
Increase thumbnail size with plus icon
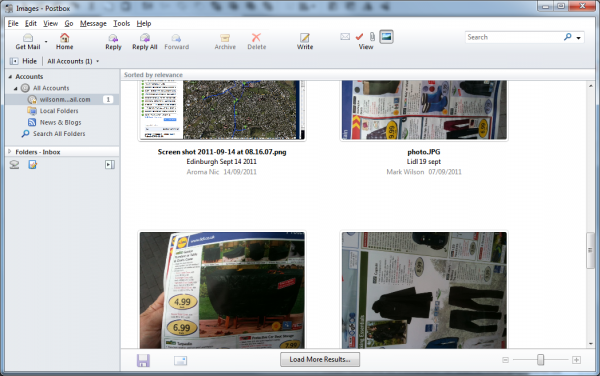pos(576,360)
